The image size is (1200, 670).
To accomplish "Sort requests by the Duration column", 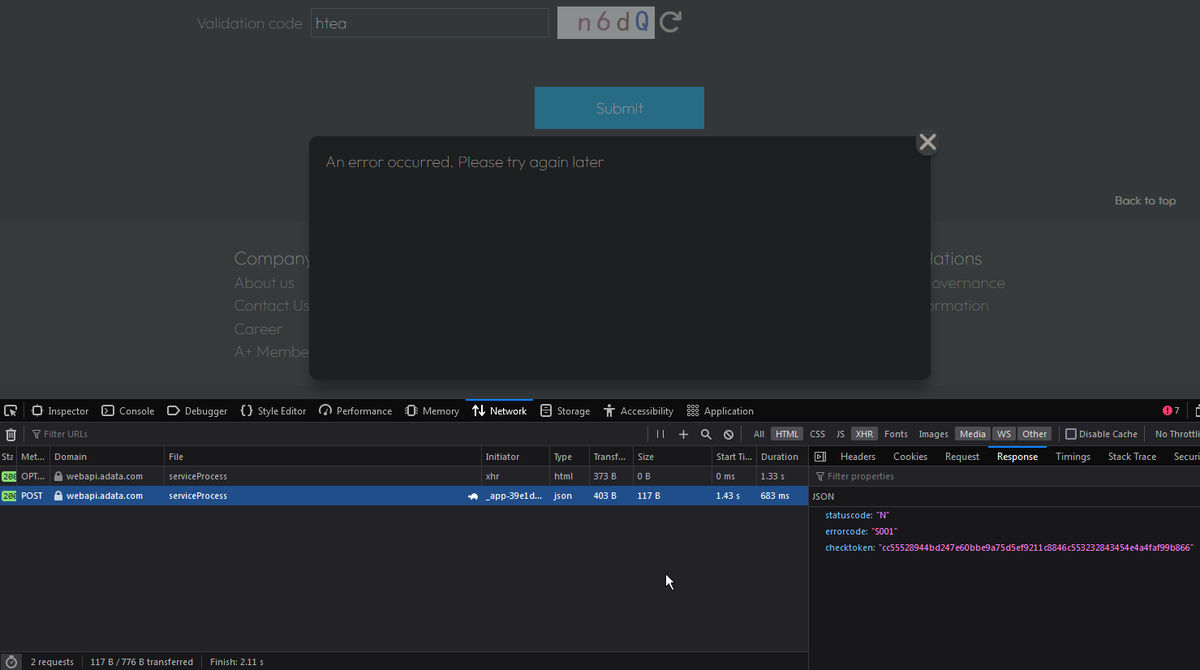I will [x=782, y=457].
